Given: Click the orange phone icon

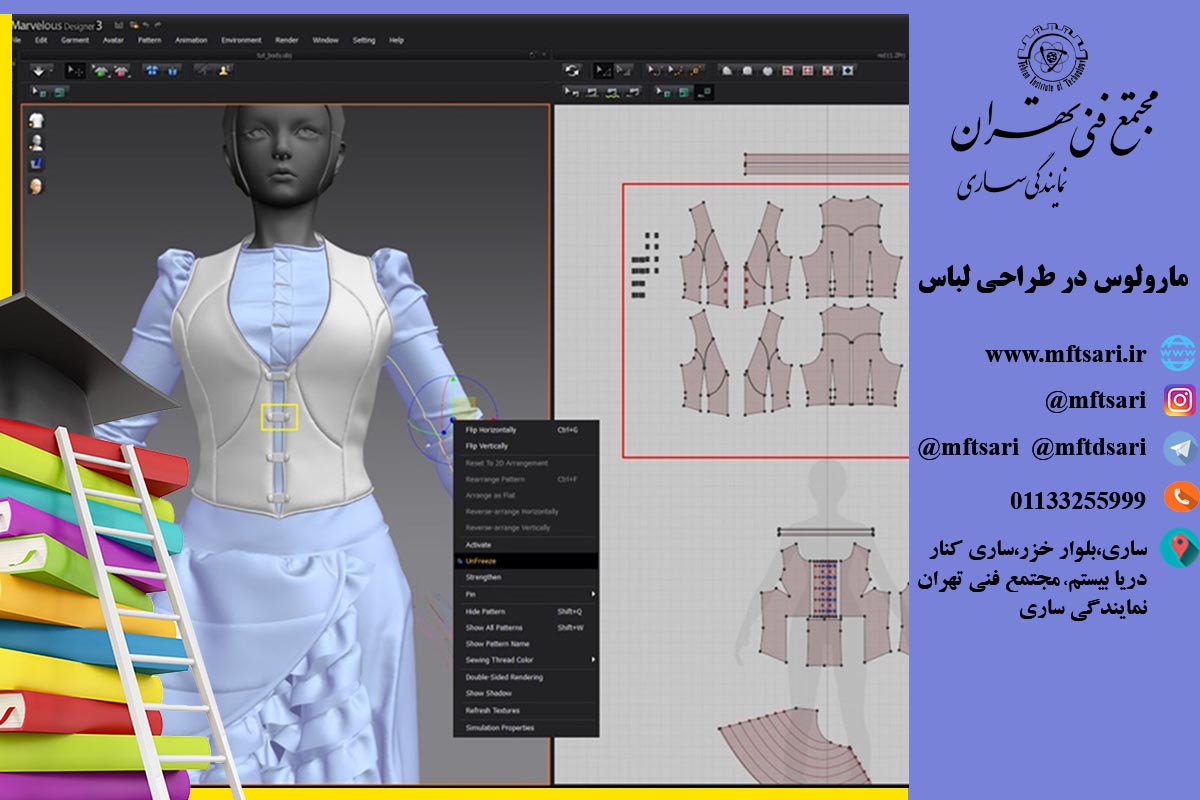Looking at the screenshot, I should [1180, 496].
